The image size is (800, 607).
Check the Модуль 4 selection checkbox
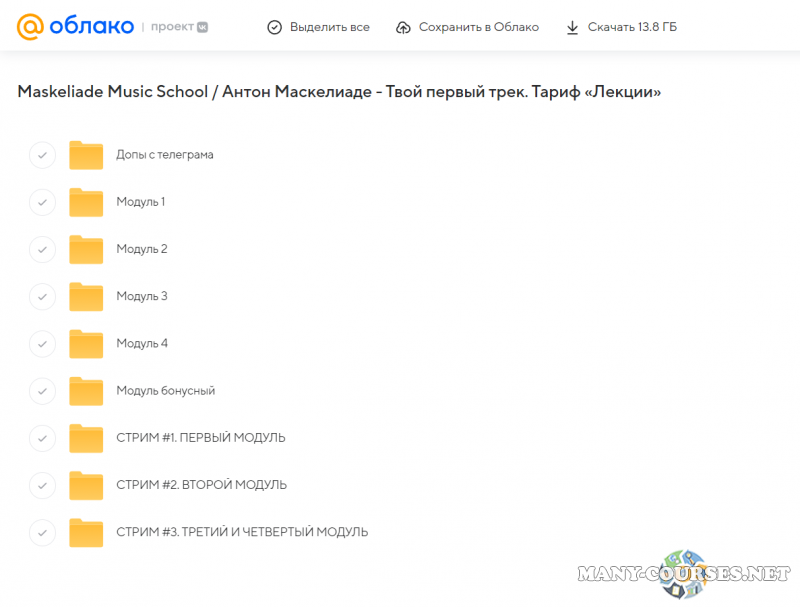42,344
